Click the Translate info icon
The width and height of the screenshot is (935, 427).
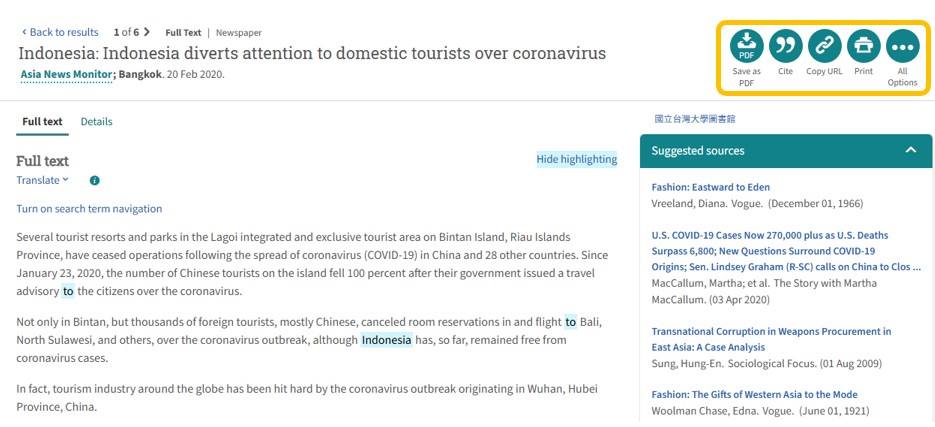(95, 181)
